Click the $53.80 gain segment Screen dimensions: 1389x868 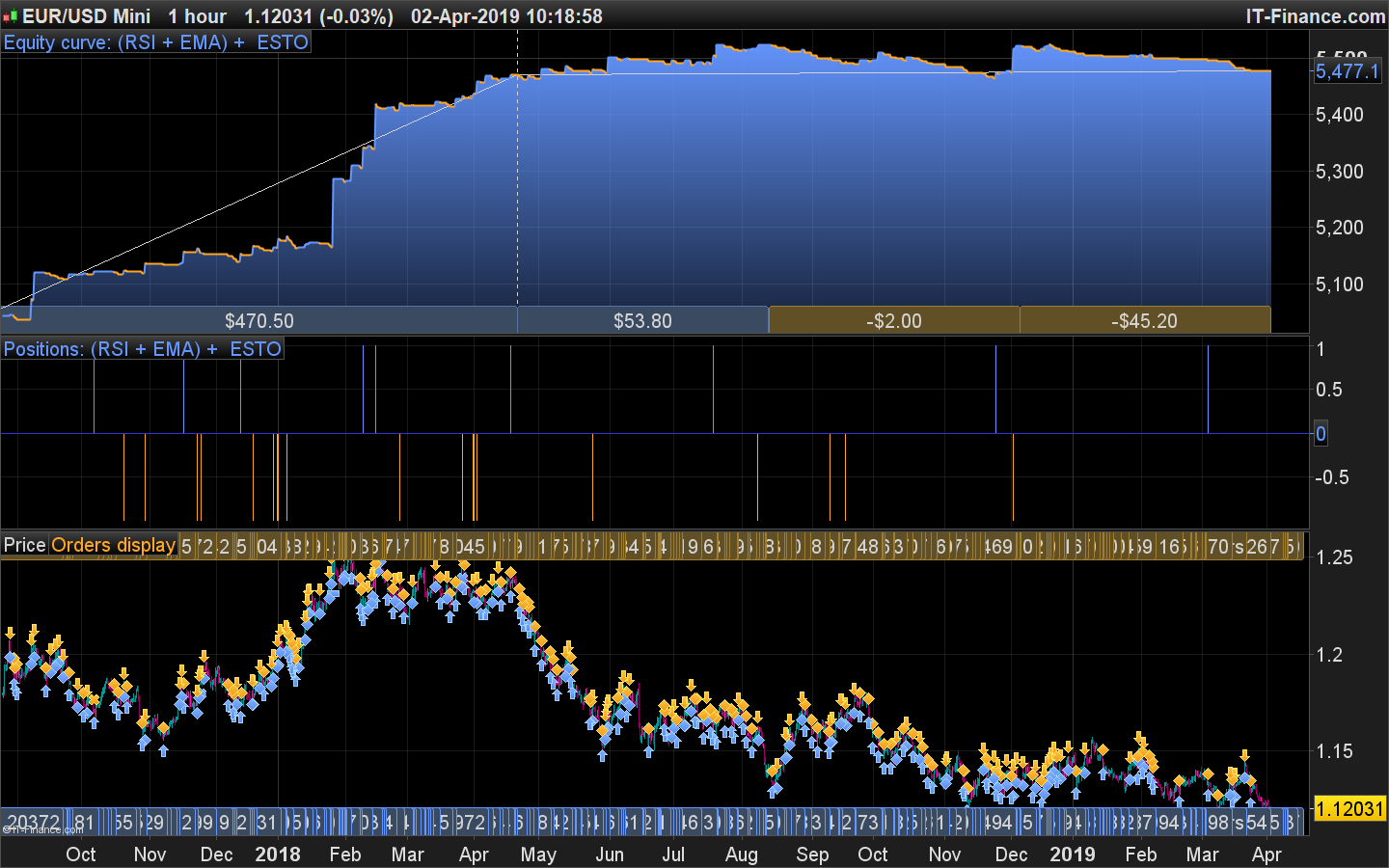pyautogui.click(x=642, y=320)
